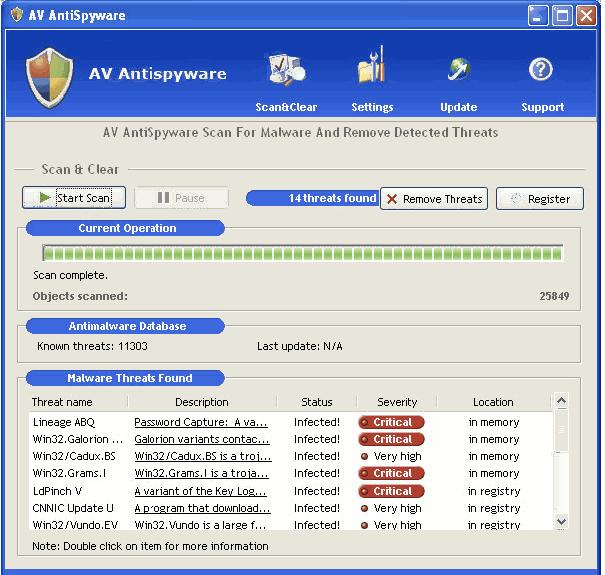Image resolution: width=605 pixels, height=575 pixels.
Task: Click the Critical badge for Lineage ABQ
Action: tap(391, 422)
